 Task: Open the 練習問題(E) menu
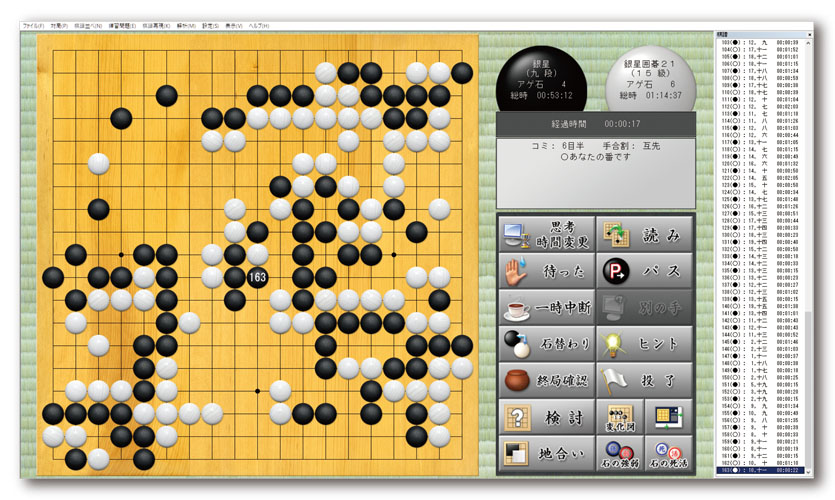(122, 26)
